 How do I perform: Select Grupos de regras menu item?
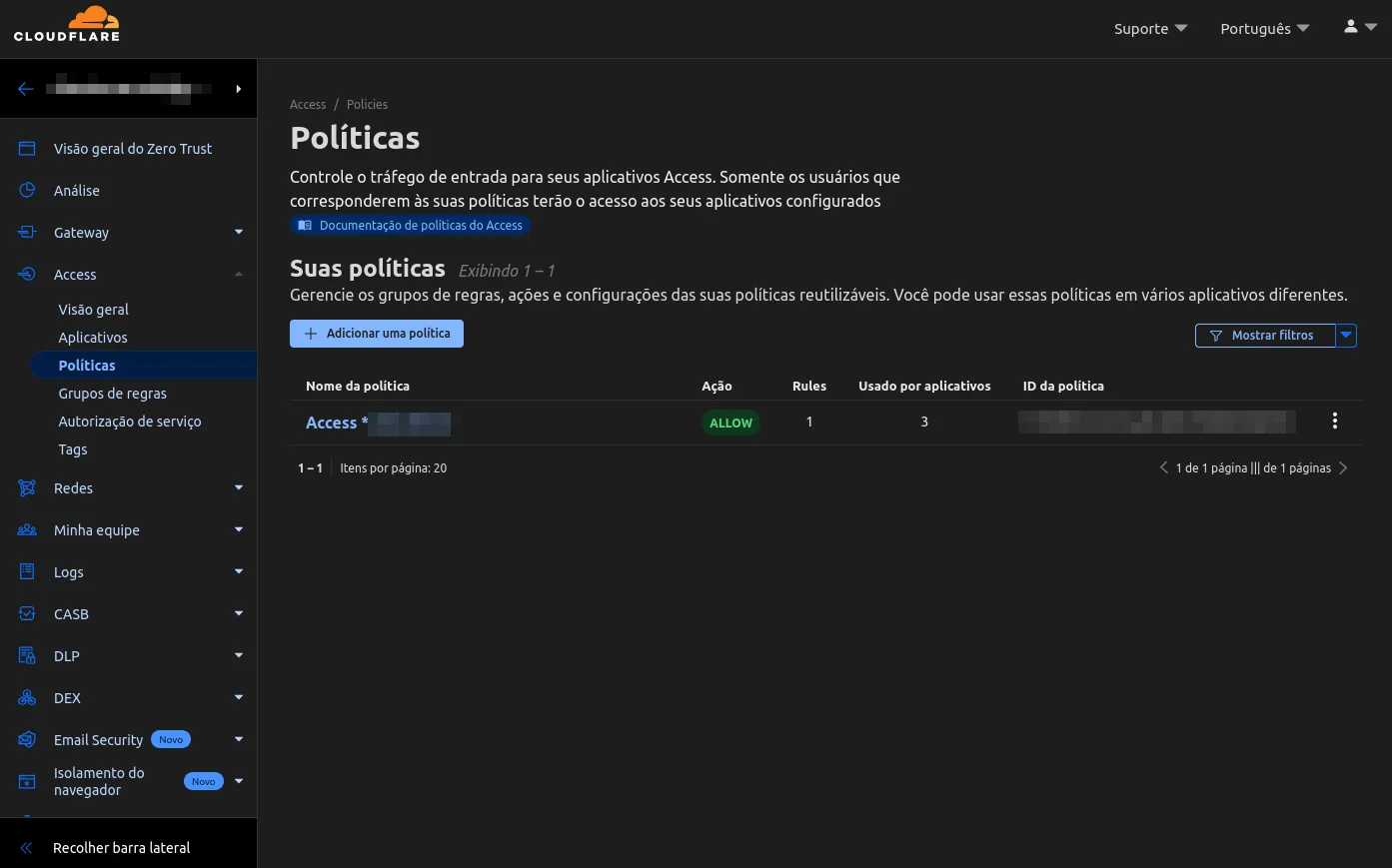113,394
